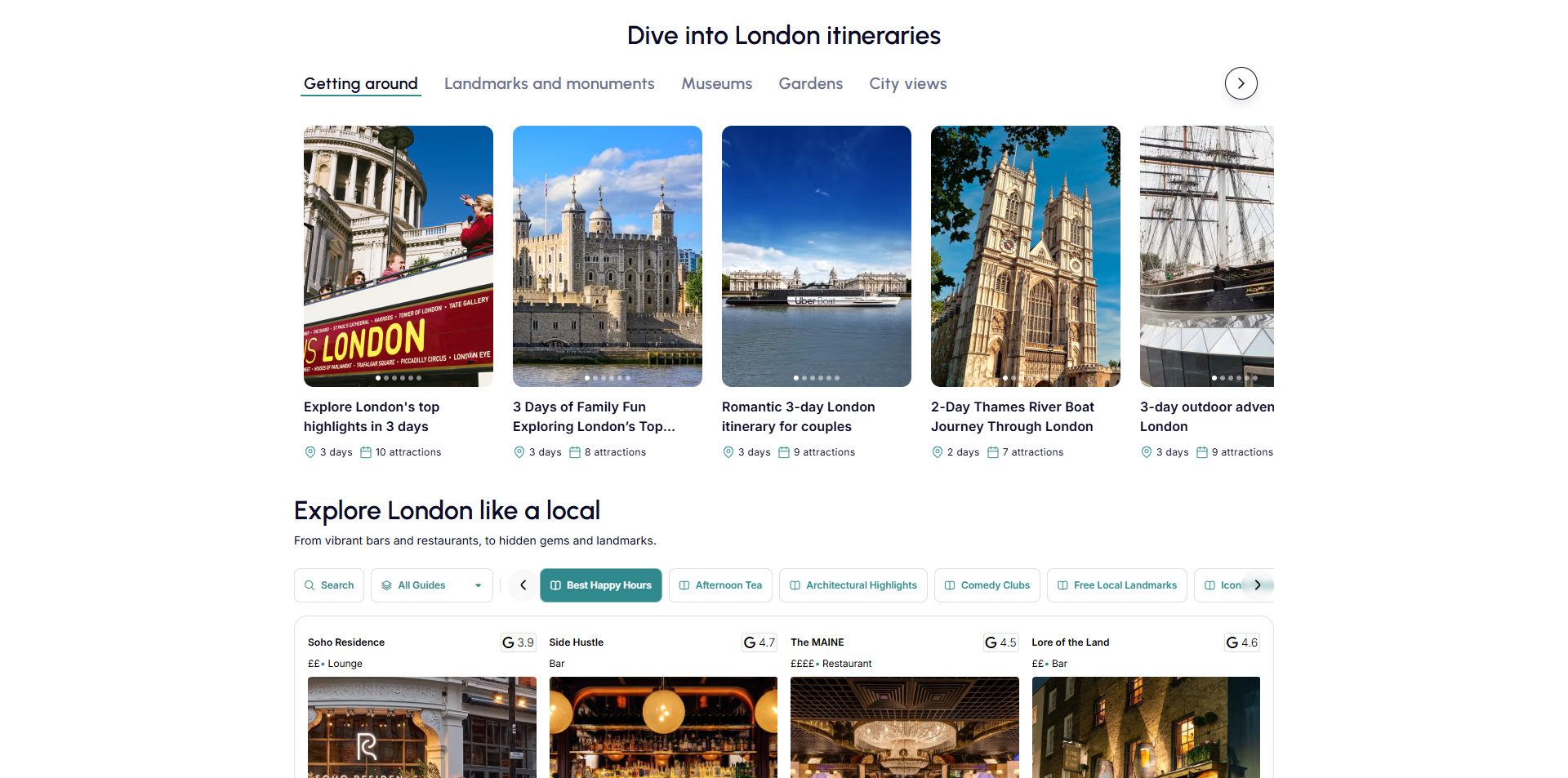Open the Tower of London itinerary image
The height and width of the screenshot is (778, 1568).
(x=608, y=256)
